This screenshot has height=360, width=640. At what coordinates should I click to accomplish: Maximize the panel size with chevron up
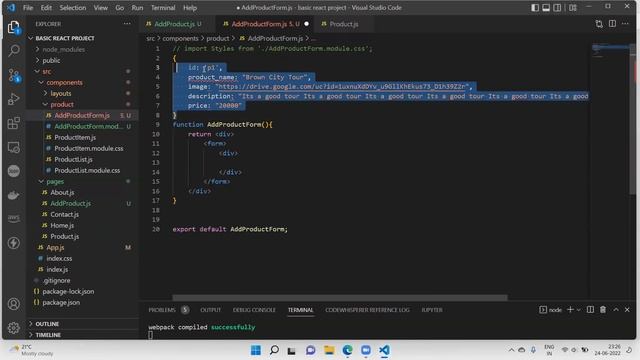(x=616, y=310)
